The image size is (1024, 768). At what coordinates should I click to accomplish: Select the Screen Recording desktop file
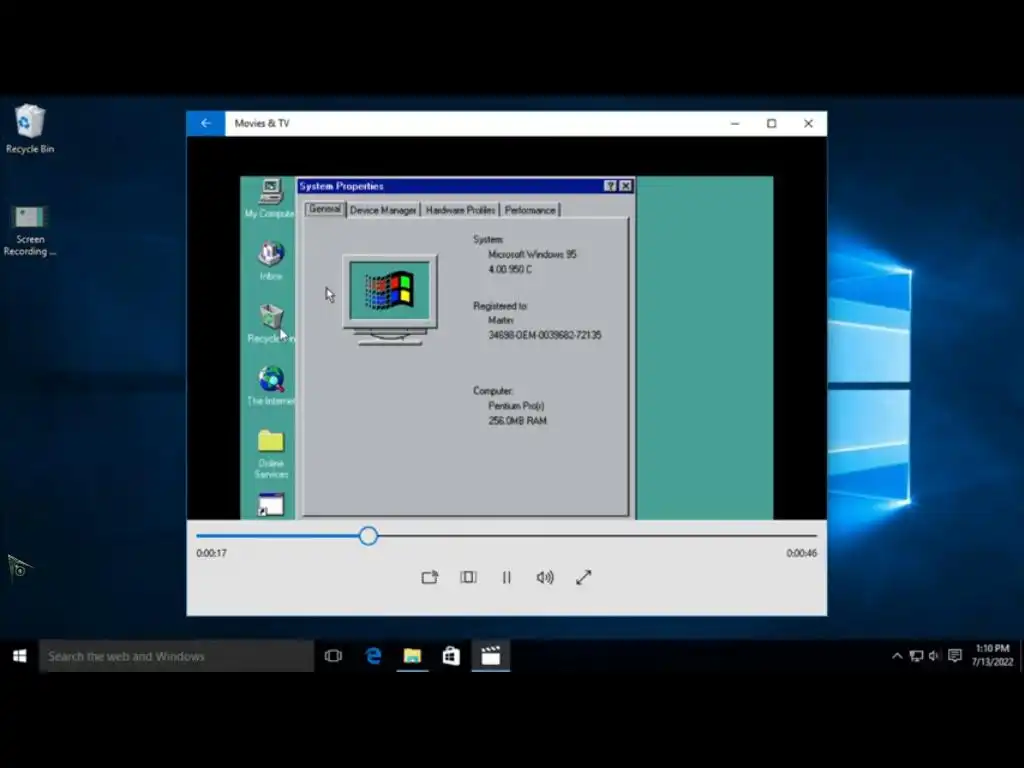[30, 231]
